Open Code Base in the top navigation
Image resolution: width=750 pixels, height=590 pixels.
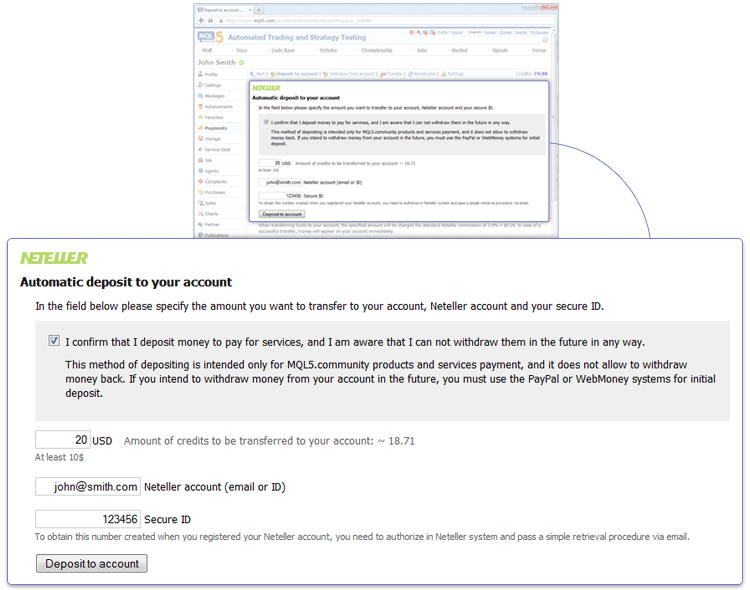coord(285,50)
